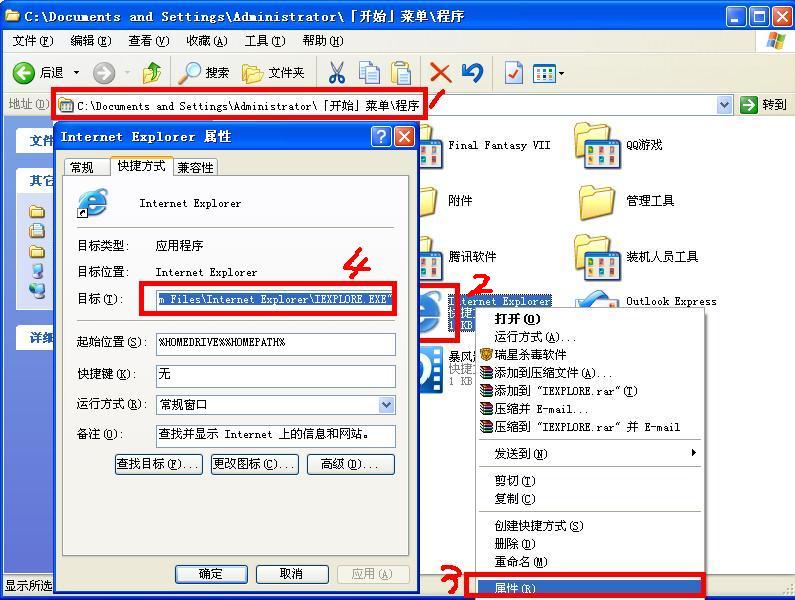Click the scissors Cut icon
795x600 pixels.
[x=336, y=73]
